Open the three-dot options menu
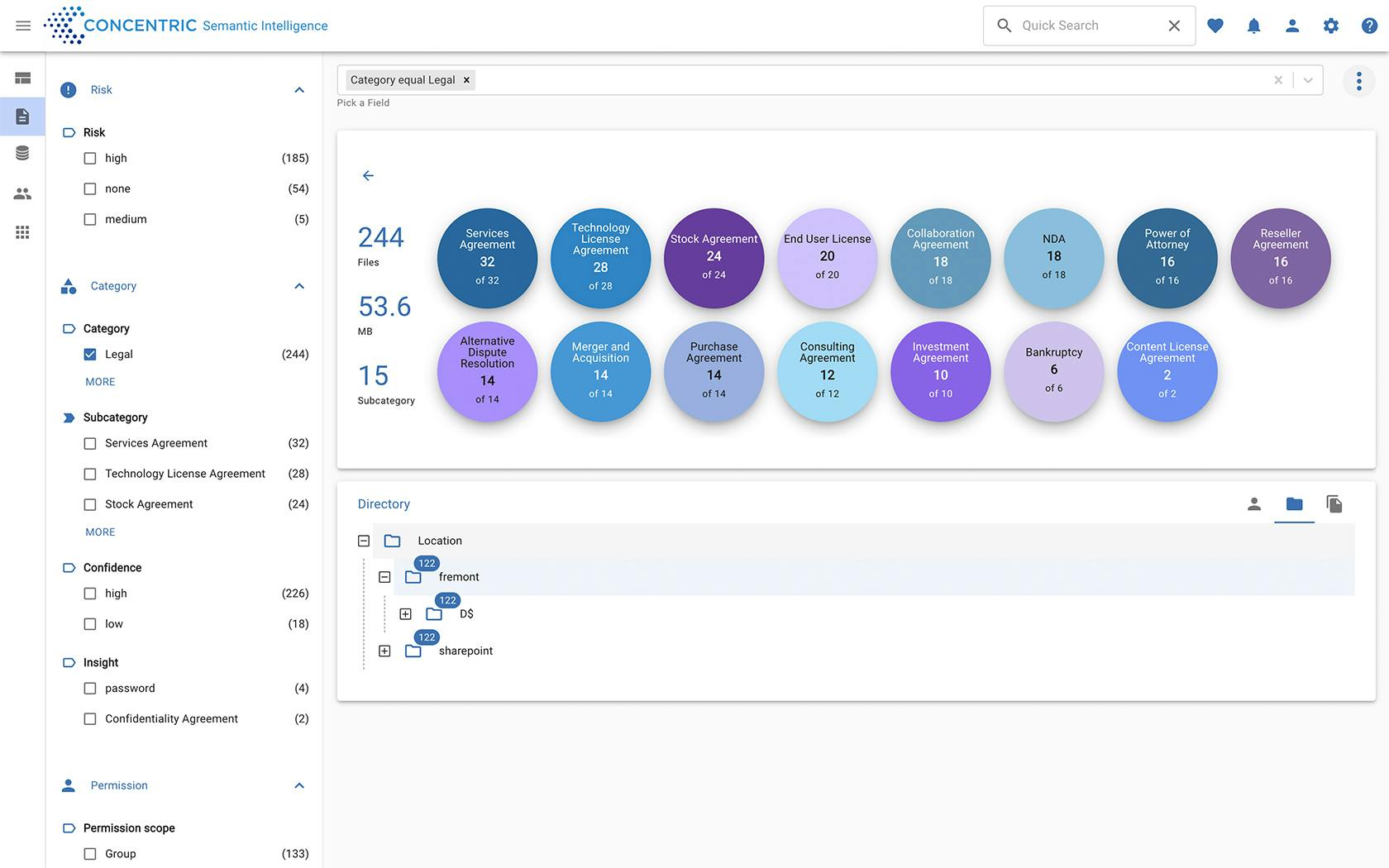This screenshot has height=868, width=1389. (1358, 81)
